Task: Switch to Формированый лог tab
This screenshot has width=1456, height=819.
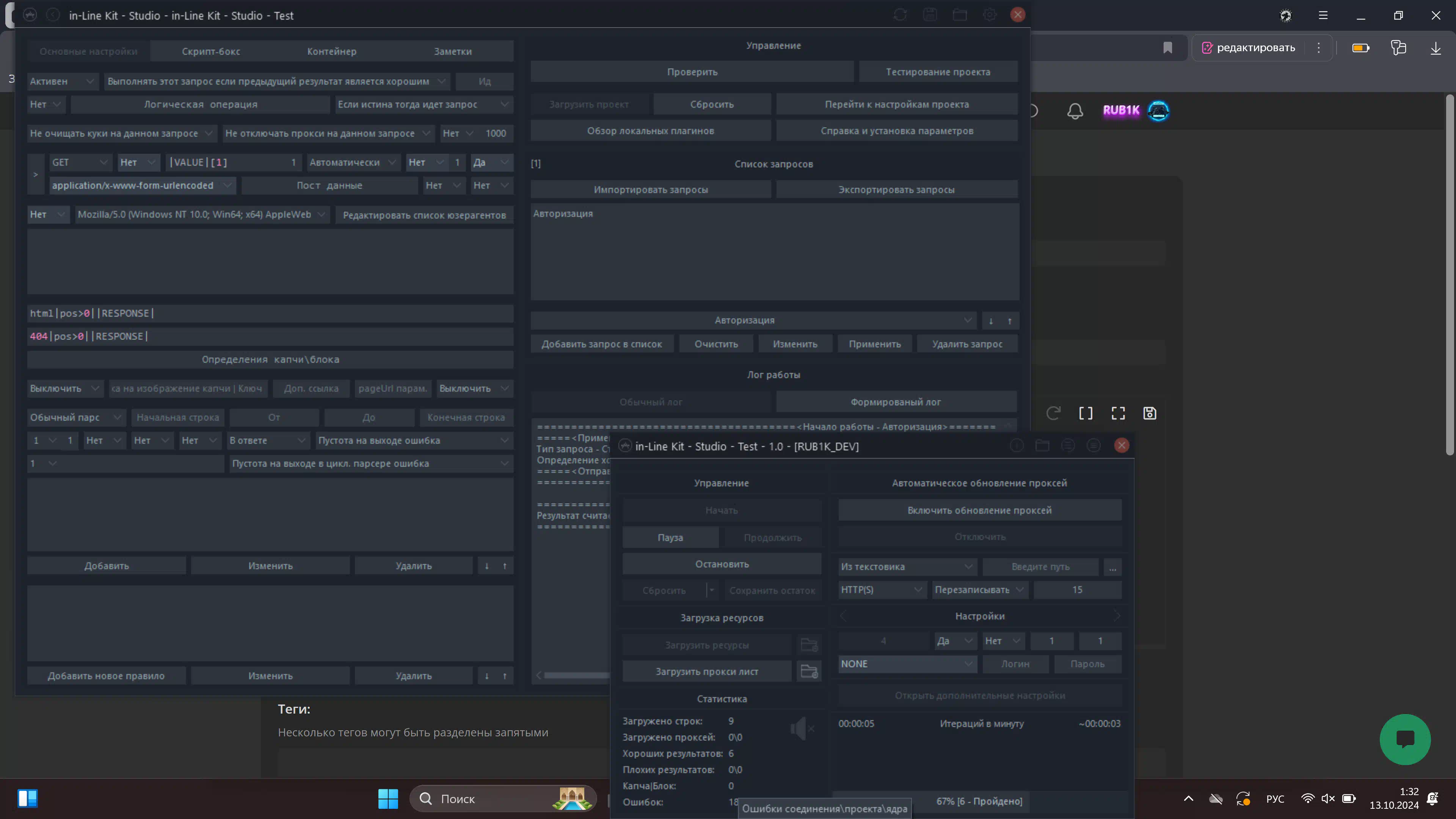Action: tap(896, 402)
